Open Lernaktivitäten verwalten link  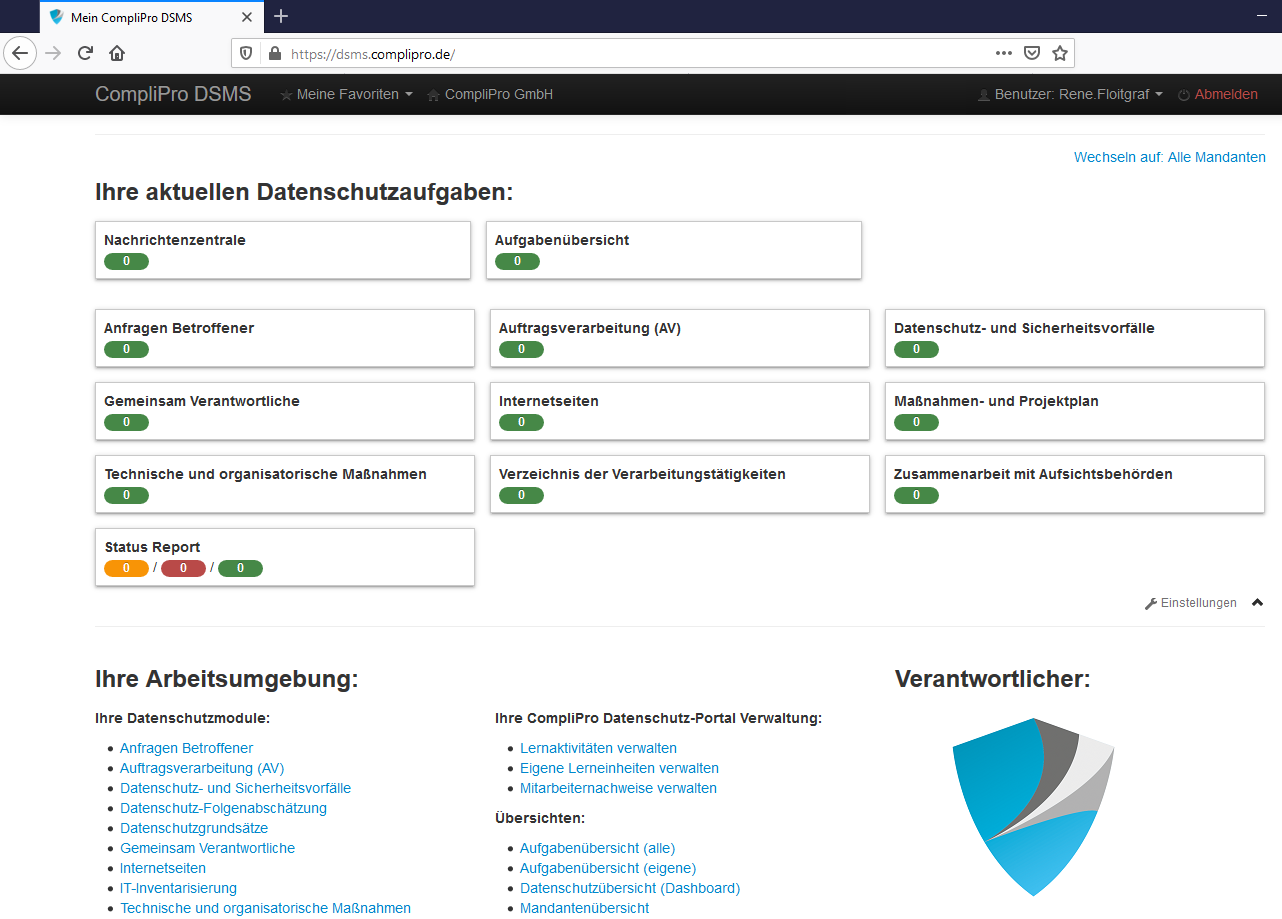click(598, 748)
